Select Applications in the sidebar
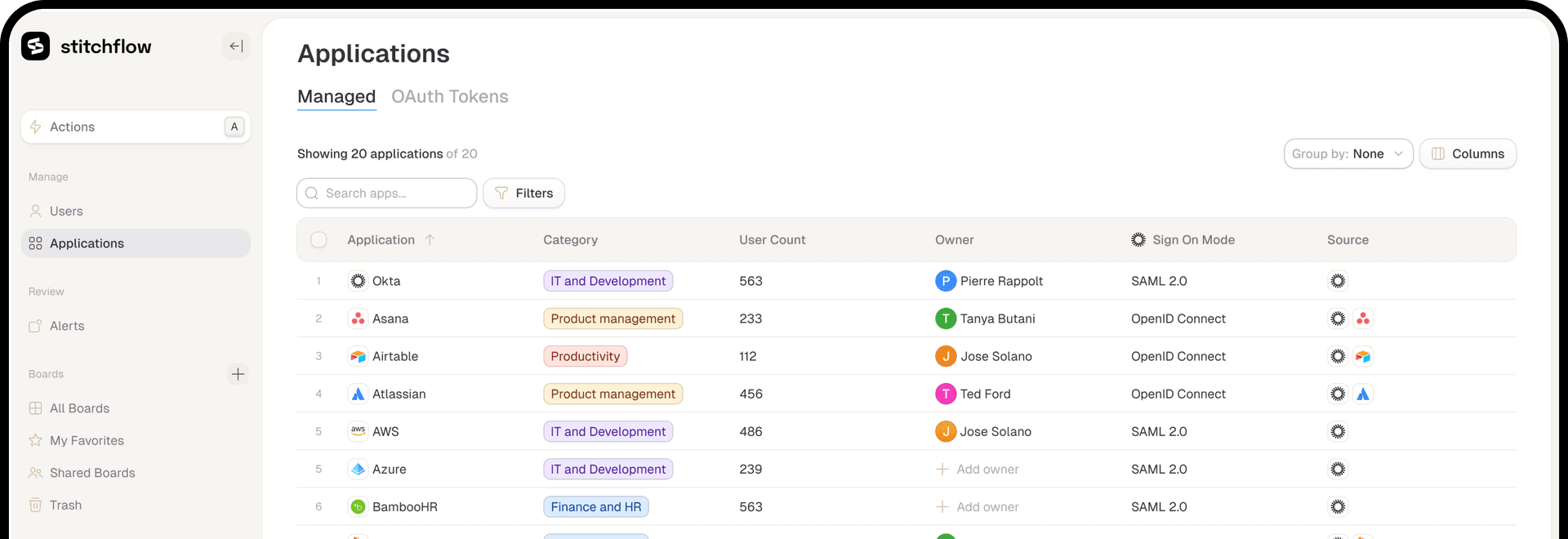This screenshot has width=1568, height=539. pos(136,243)
